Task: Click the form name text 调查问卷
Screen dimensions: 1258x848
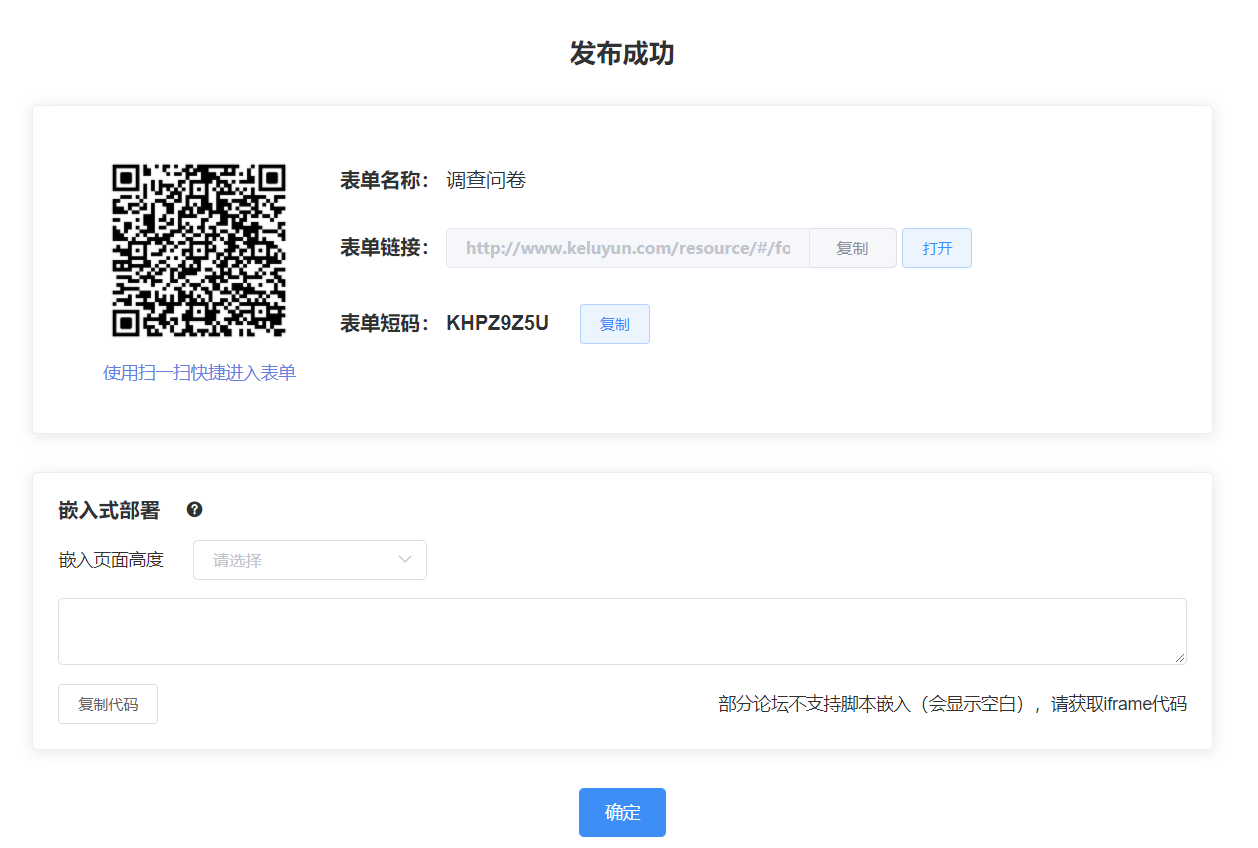Action: 486,181
